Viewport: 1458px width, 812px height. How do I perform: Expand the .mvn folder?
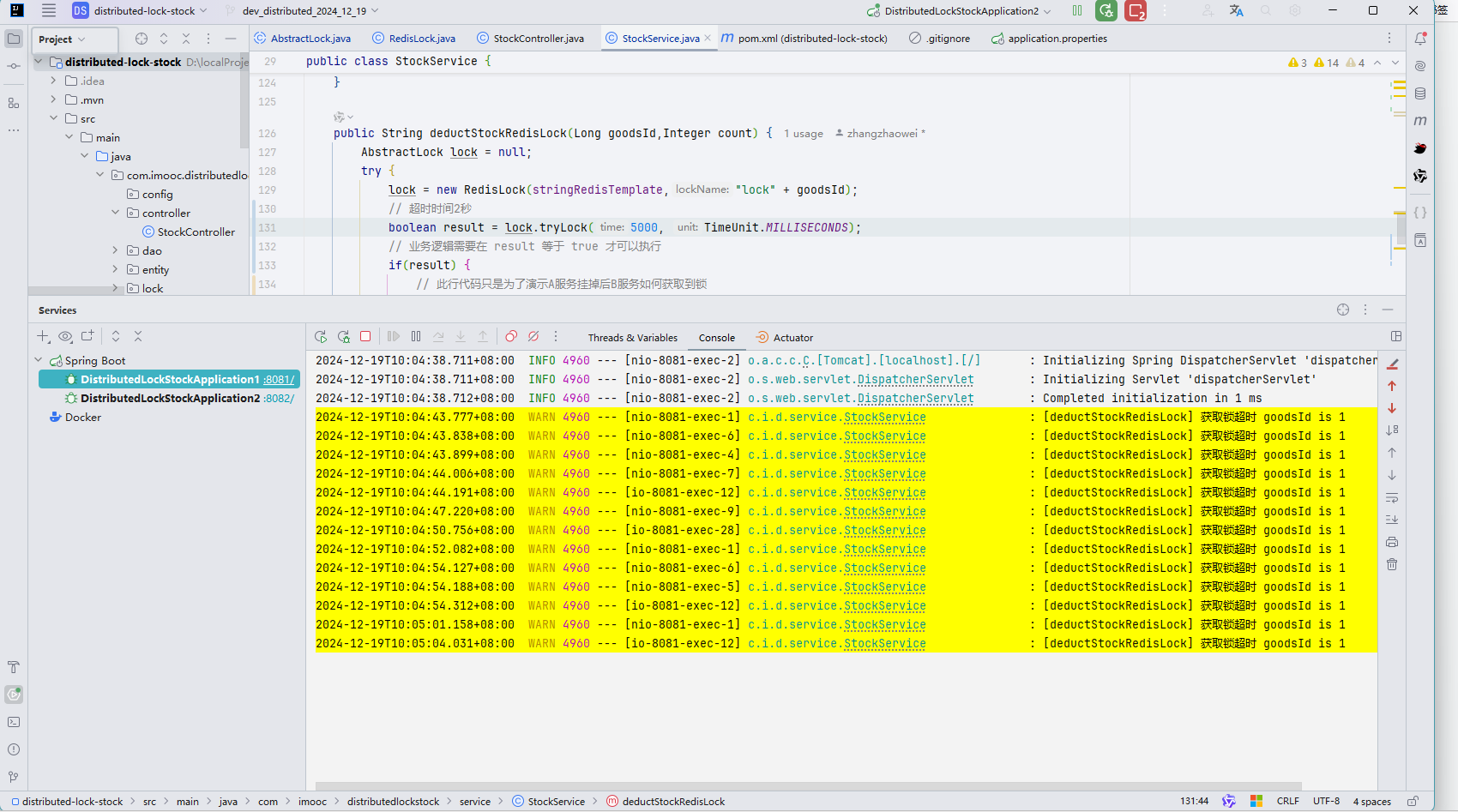[x=53, y=99]
